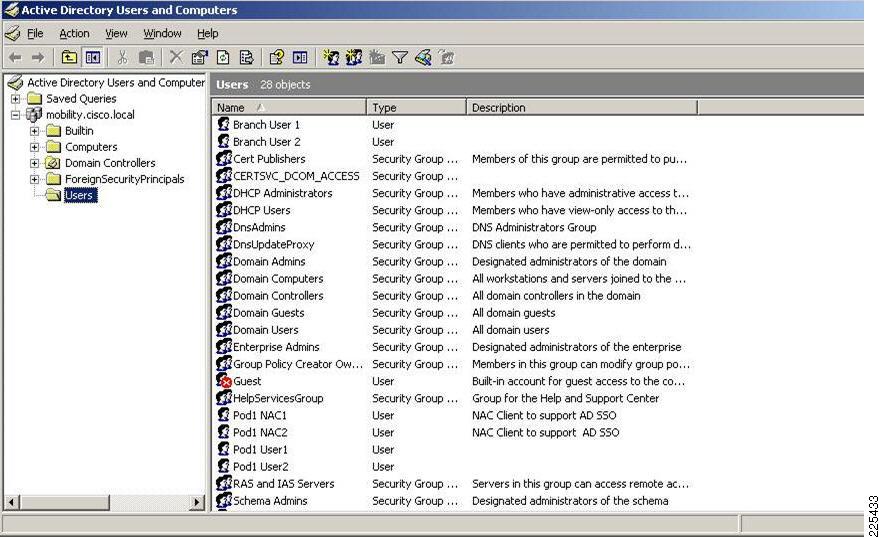Click the Forward arrow toolbar icon
Image resolution: width=879 pixels, height=537 pixels.
point(38,57)
